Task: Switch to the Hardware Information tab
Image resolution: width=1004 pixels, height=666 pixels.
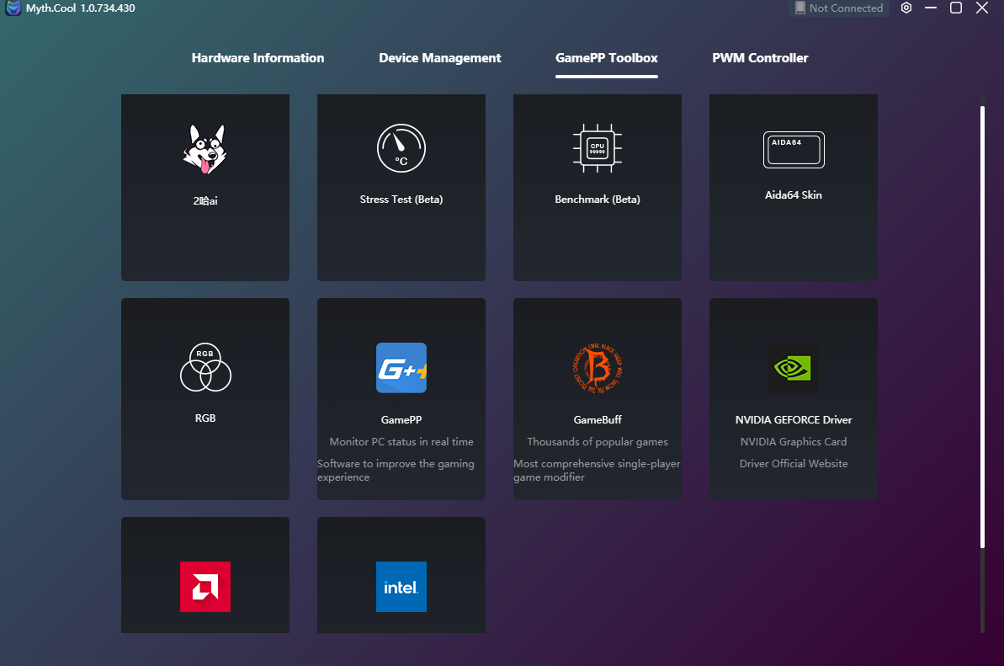Action: pos(257,58)
